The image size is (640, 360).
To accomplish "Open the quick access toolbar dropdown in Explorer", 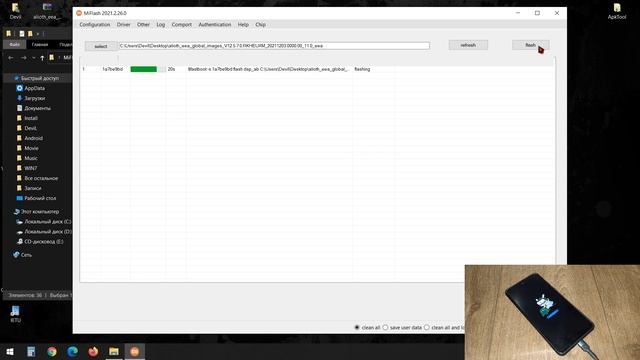I will click(38, 33).
